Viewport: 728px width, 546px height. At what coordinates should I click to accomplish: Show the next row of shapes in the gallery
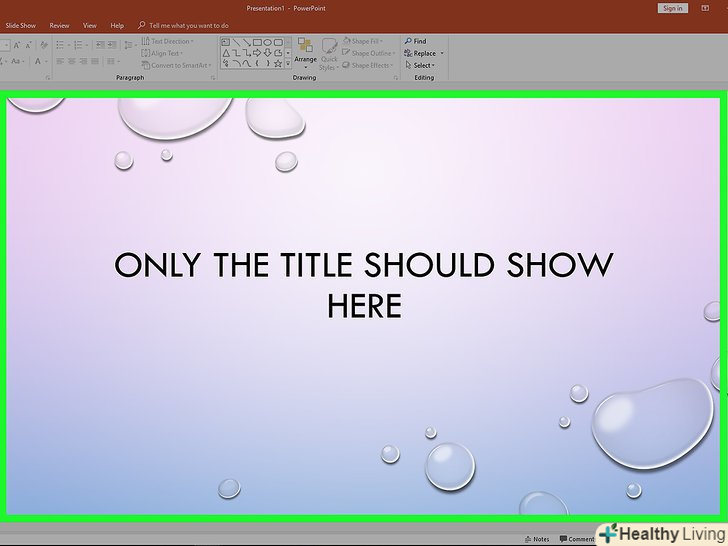pos(288,53)
